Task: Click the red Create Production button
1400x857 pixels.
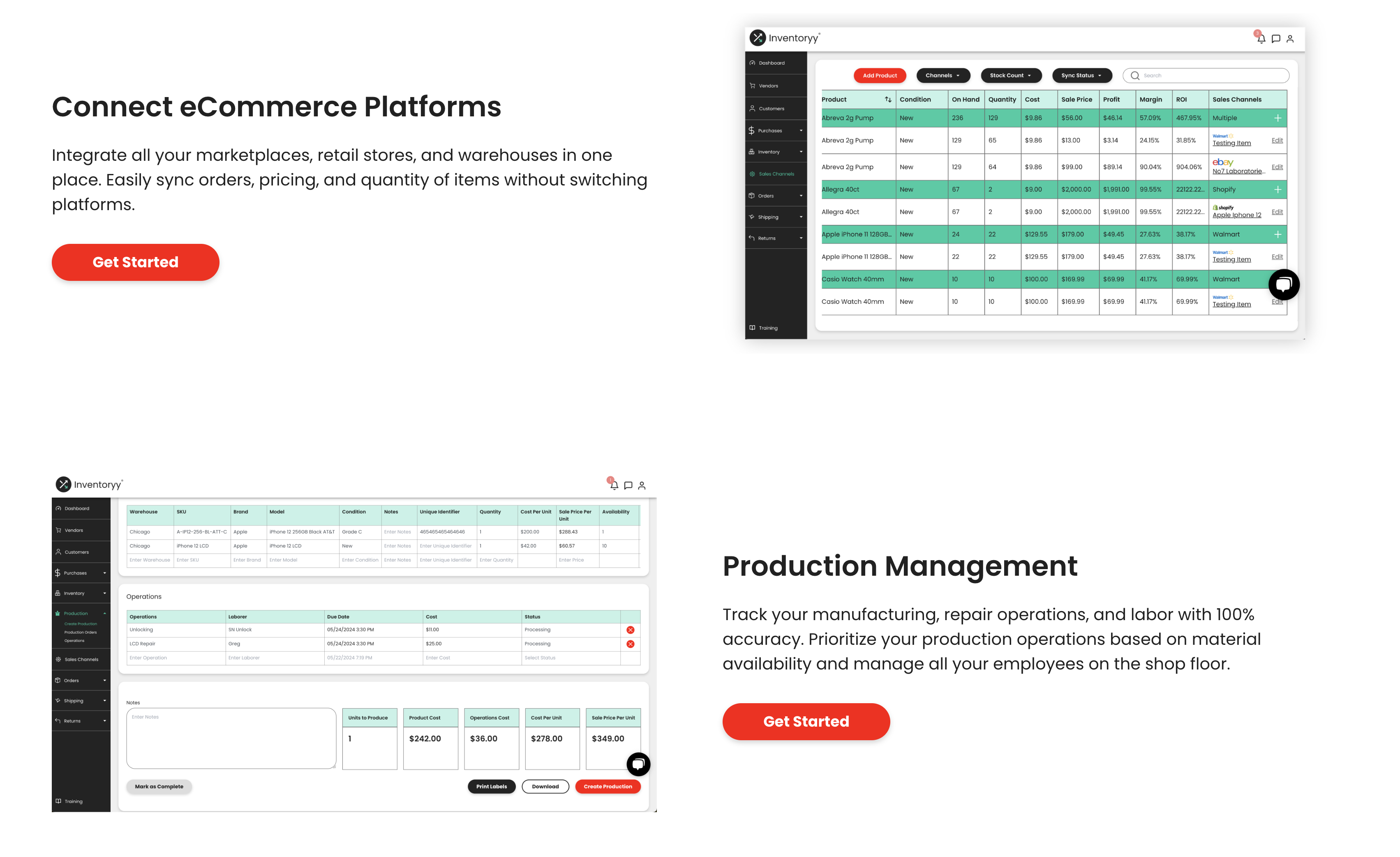Action: 608,787
